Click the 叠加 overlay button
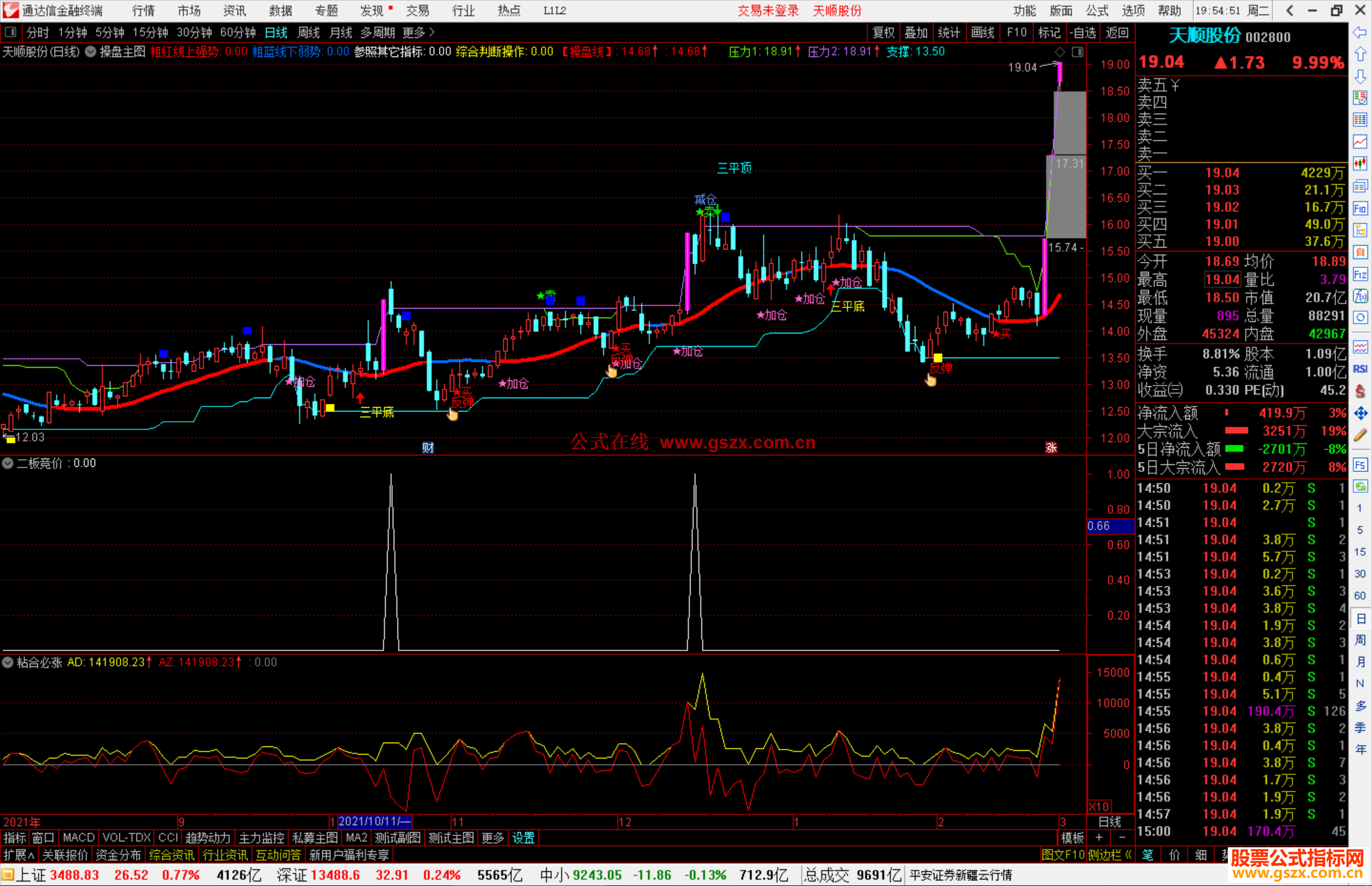This screenshot has height=886, width=1372. coord(917,32)
